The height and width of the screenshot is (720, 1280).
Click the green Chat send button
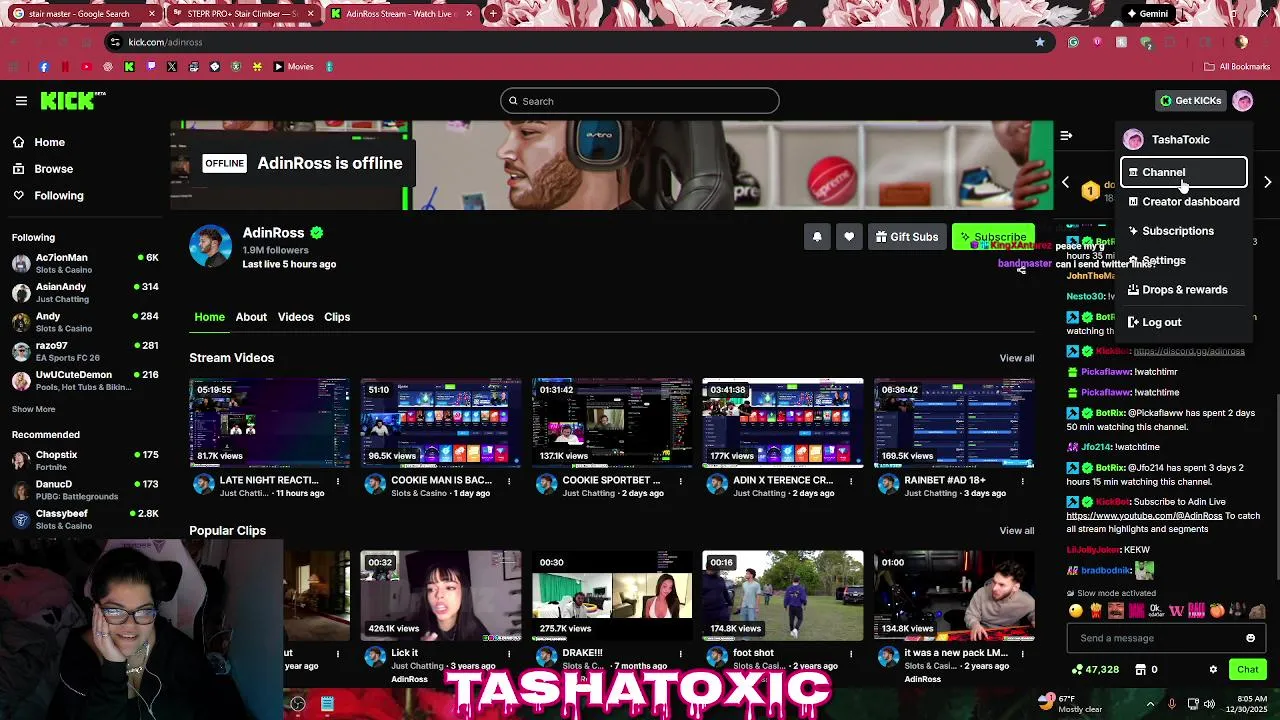[x=1247, y=670]
